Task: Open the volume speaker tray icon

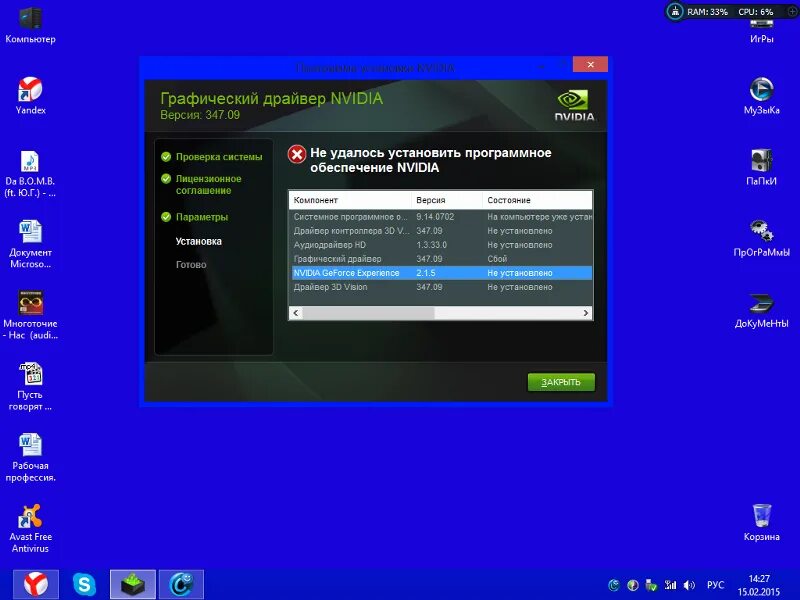Action: (689, 585)
